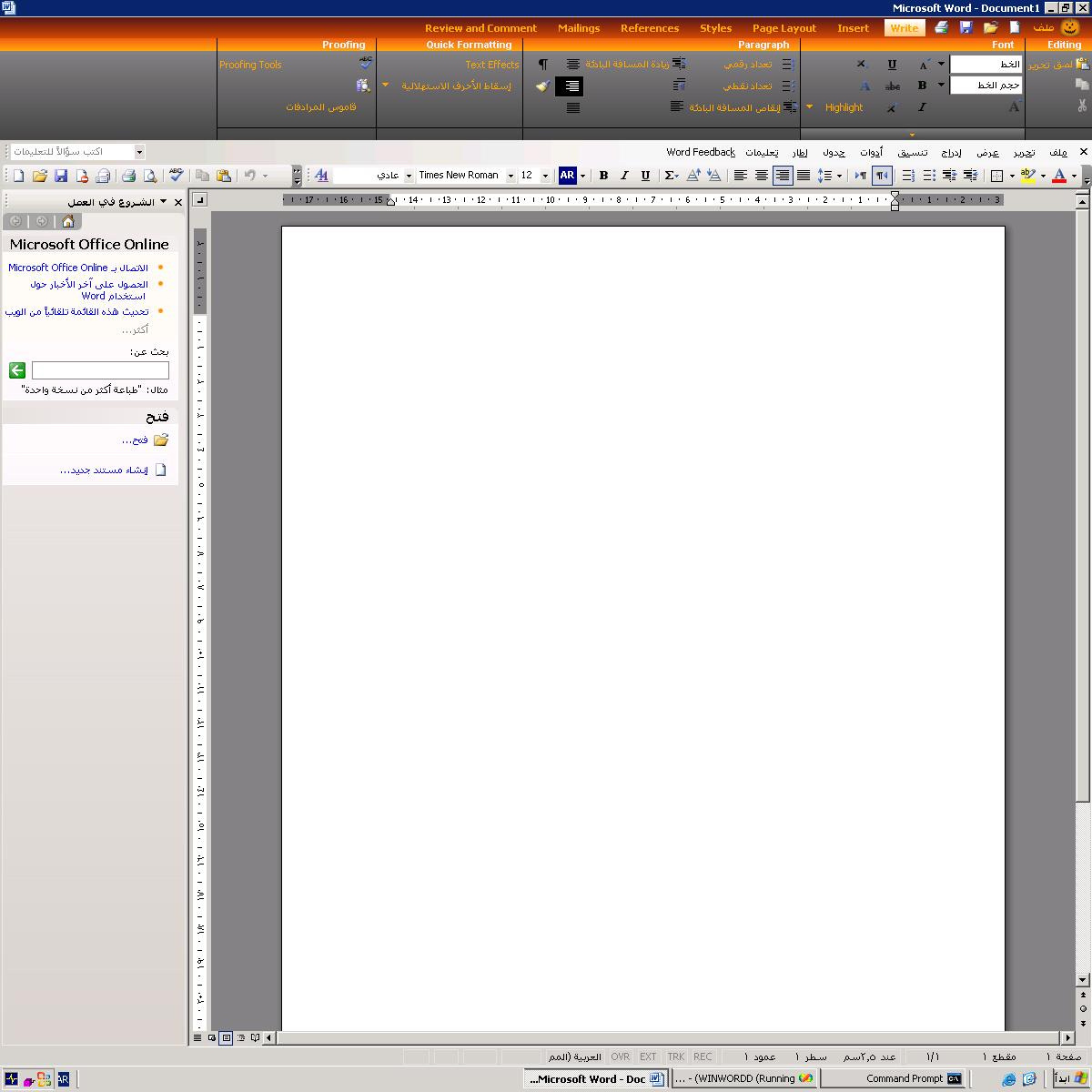
Task: Click the Open folder icon in standard toolbar
Action: (x=40, y=176)
